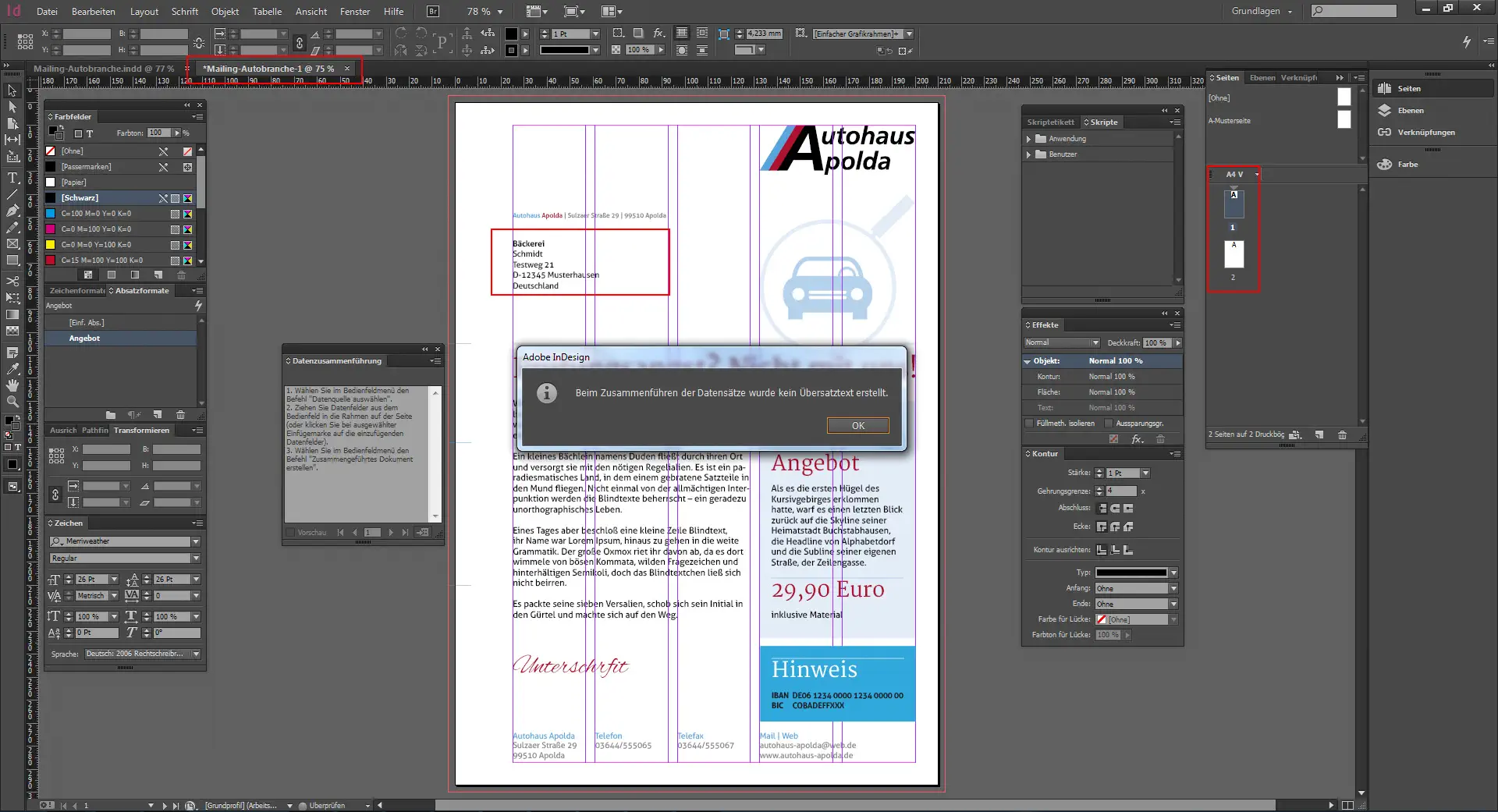Switch to the Pathfinder tab
1498x812 pixels.
click(x=95, y=431)
